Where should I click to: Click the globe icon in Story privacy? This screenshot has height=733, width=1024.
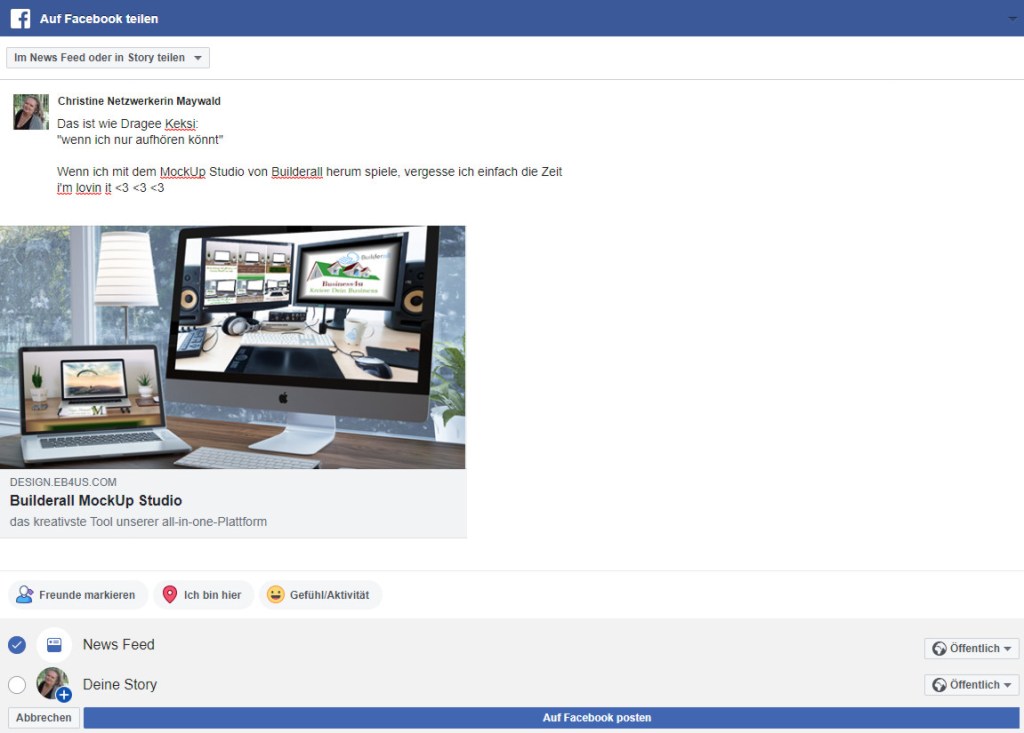point(939,685)
